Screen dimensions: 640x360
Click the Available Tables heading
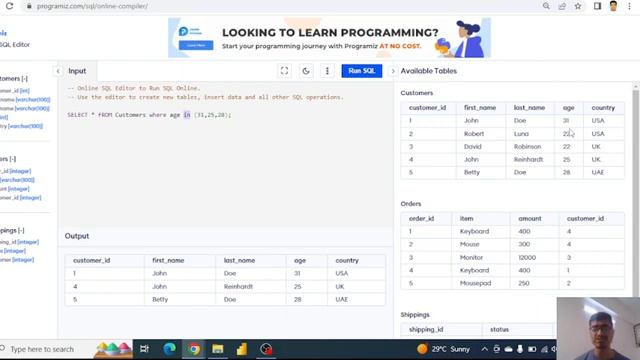[x=429, y=71]
